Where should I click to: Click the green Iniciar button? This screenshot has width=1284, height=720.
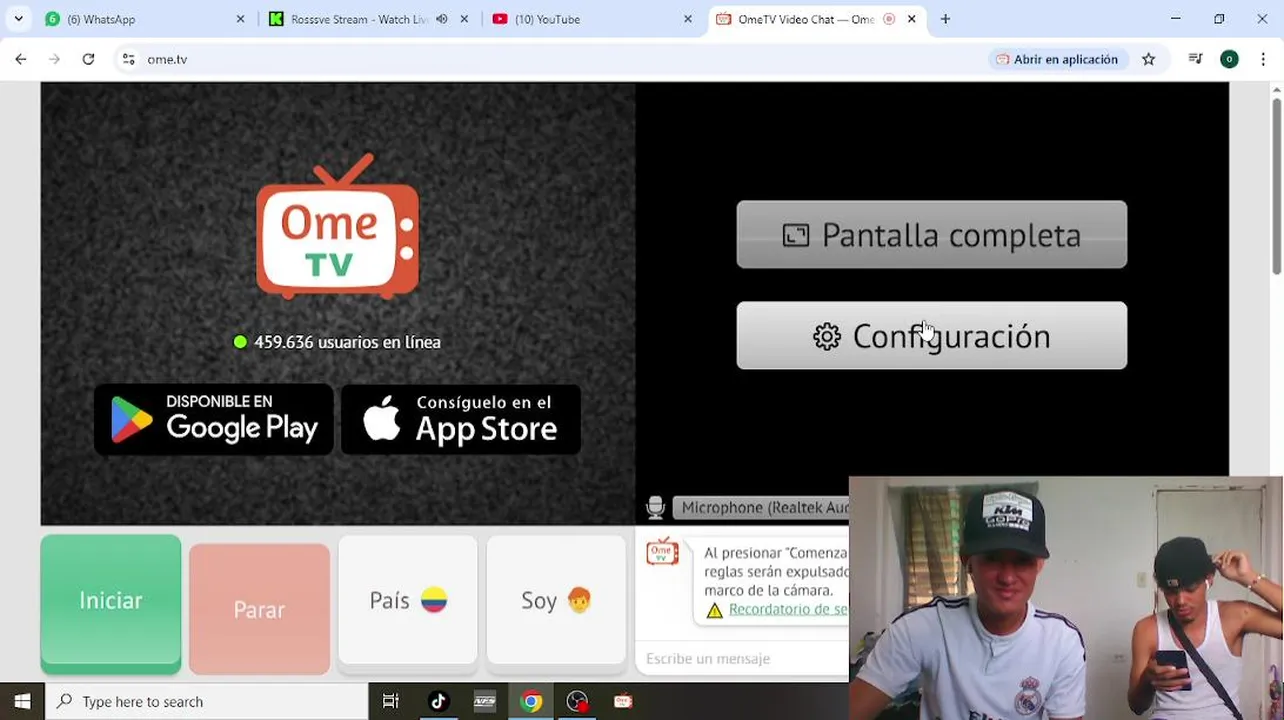(x=111, y=604)
